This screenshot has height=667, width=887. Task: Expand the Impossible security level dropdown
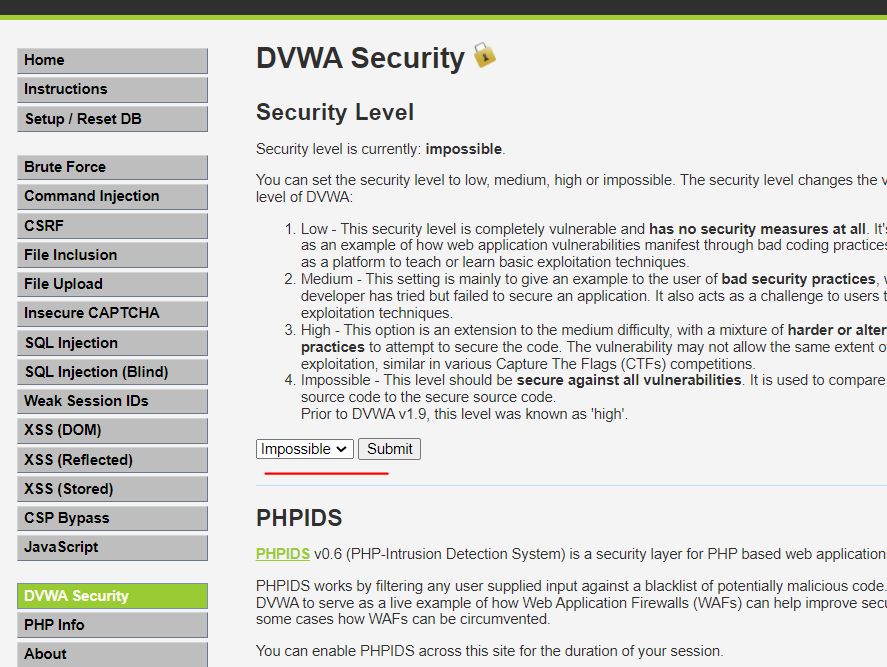(x=304, y=449)
